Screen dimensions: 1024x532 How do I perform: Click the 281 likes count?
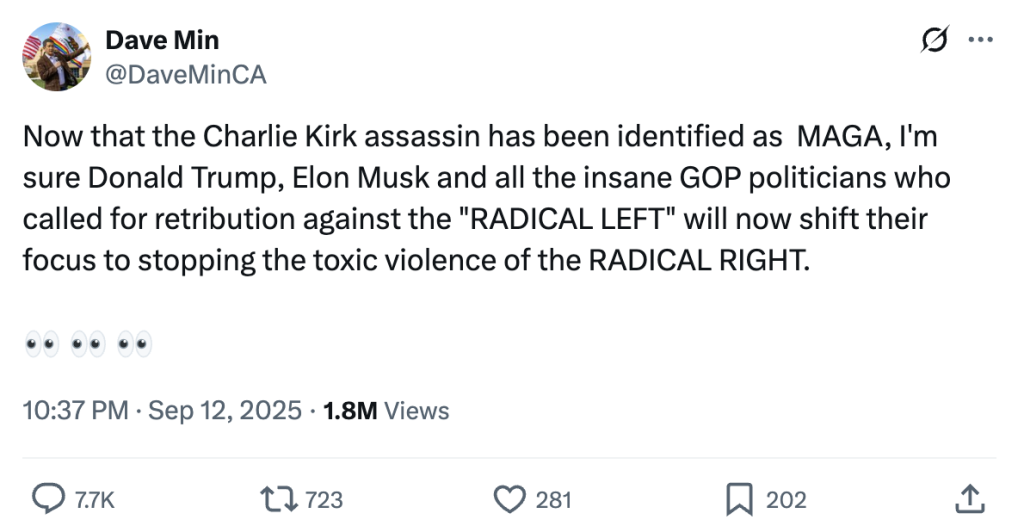point(553,499)
